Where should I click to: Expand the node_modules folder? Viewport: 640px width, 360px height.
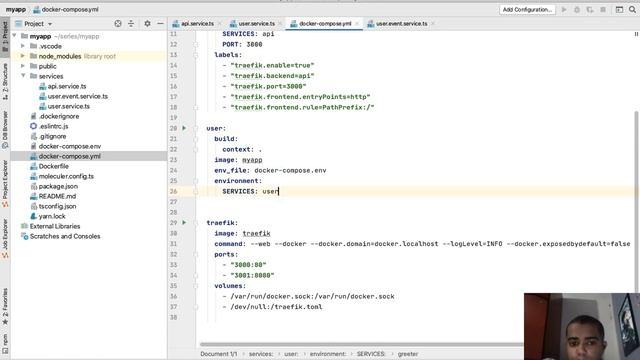[x=23, y=56]
